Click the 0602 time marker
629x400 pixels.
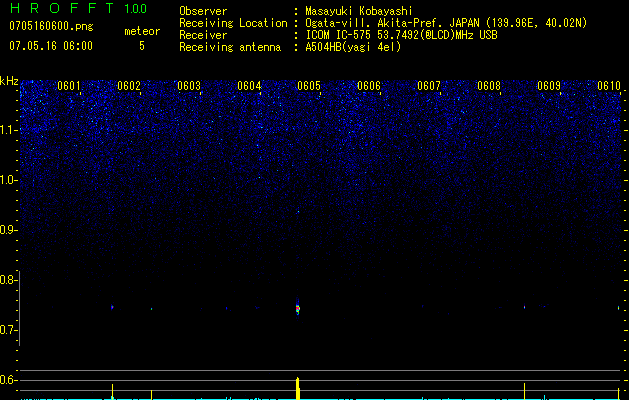point(129,86)
